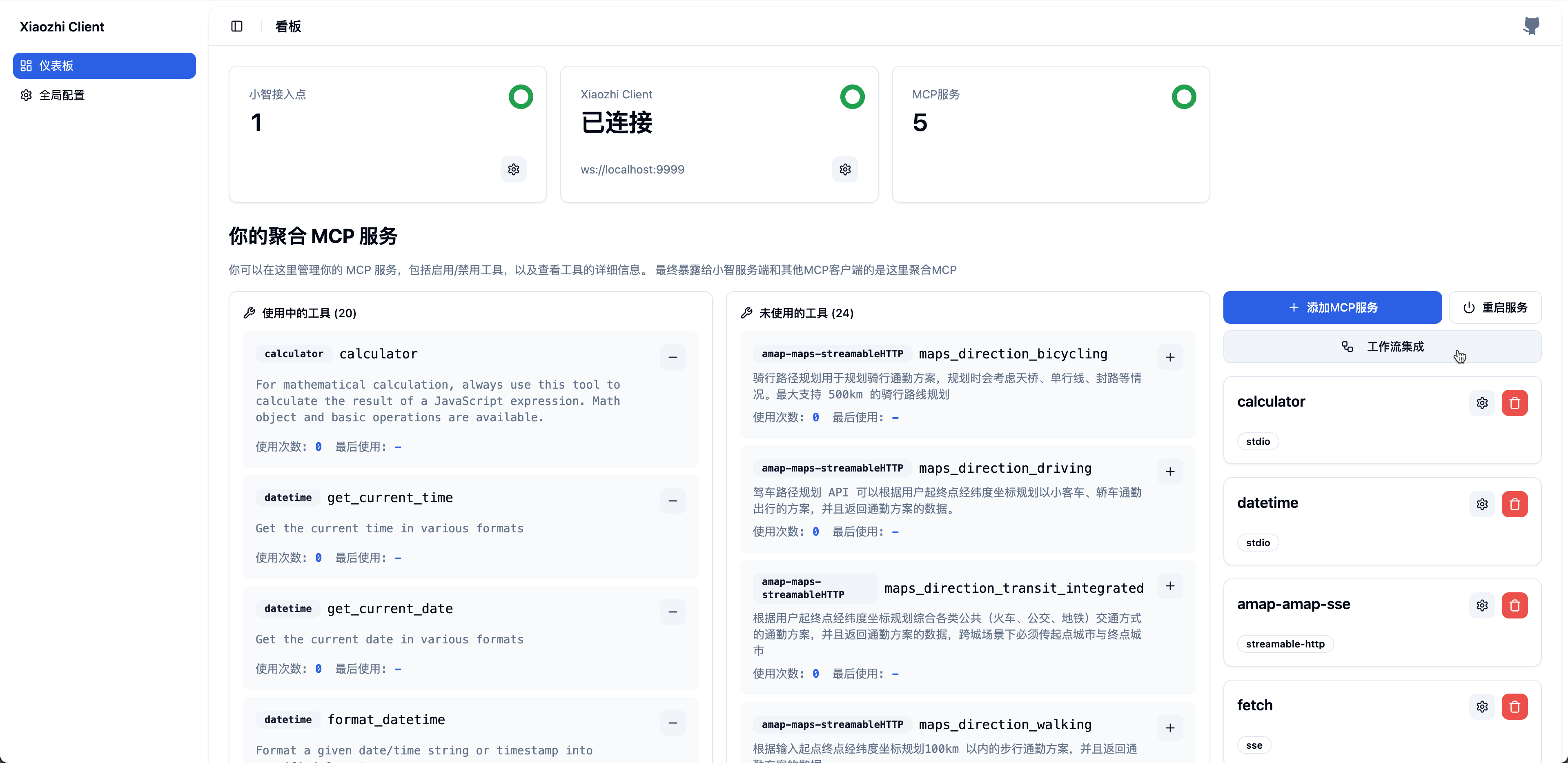
Task: Enable the maps_direction_bicycling tool
Action: 1169,357
